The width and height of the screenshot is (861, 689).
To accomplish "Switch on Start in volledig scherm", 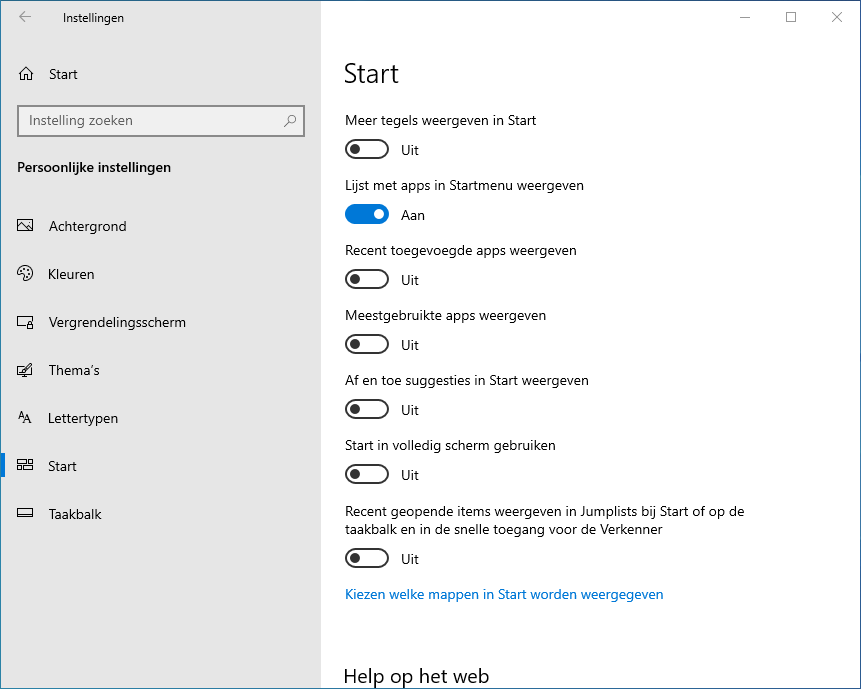I will 367,475.
